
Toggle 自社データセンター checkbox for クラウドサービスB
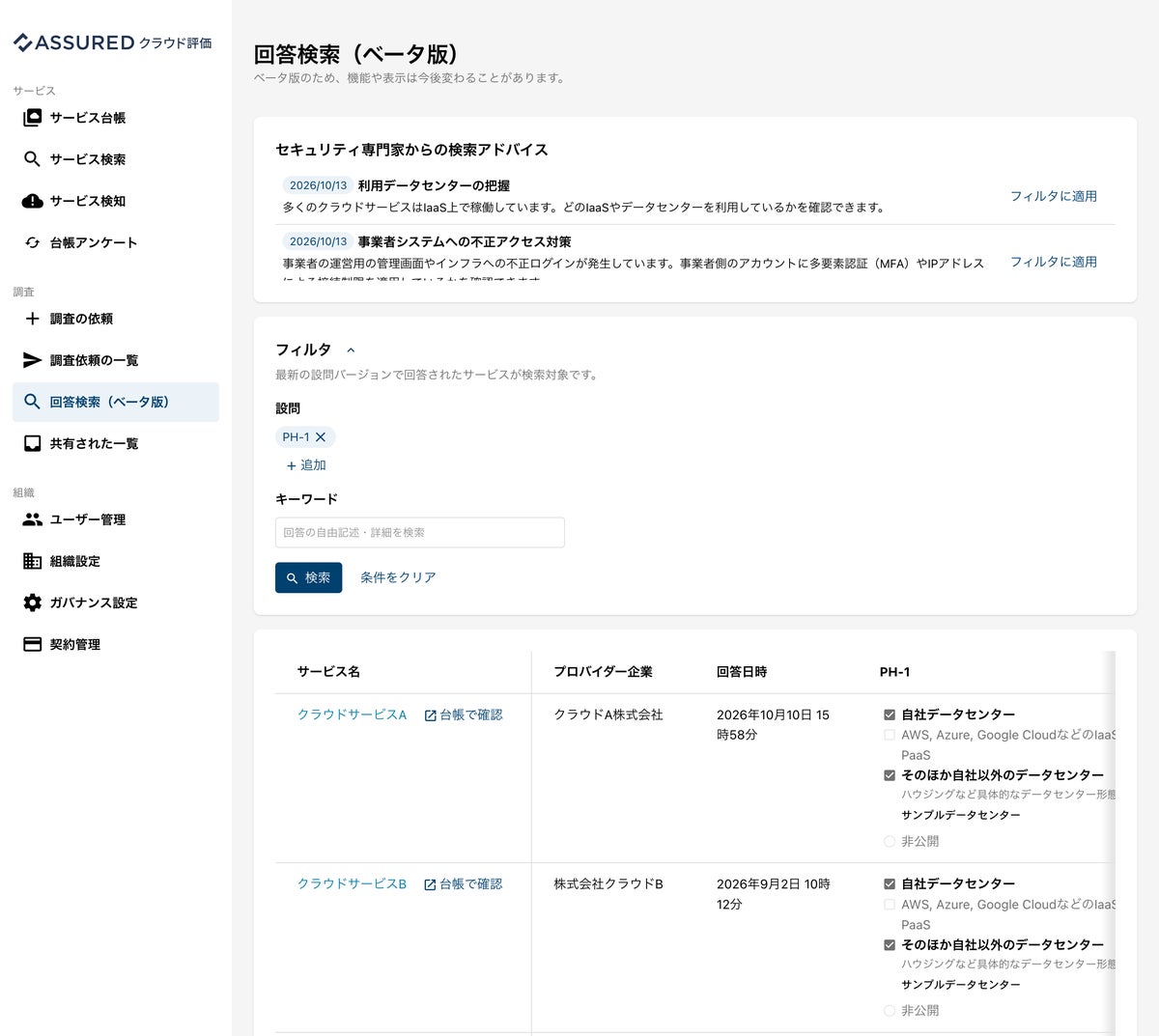[890, 883]
